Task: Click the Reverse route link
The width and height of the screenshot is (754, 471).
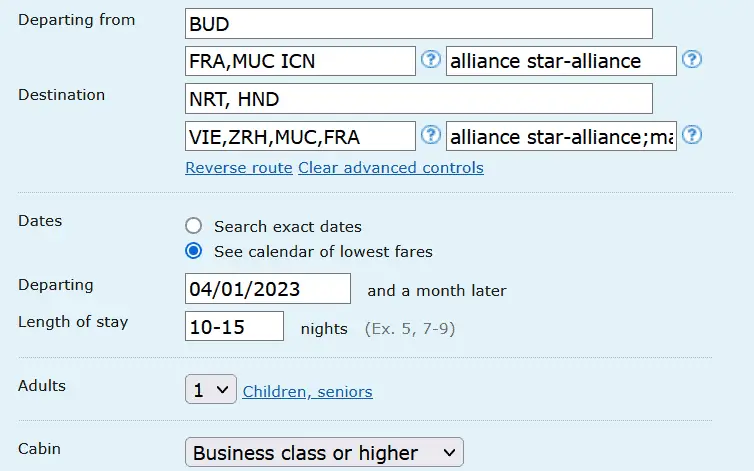Action: (x=239, y=168)
